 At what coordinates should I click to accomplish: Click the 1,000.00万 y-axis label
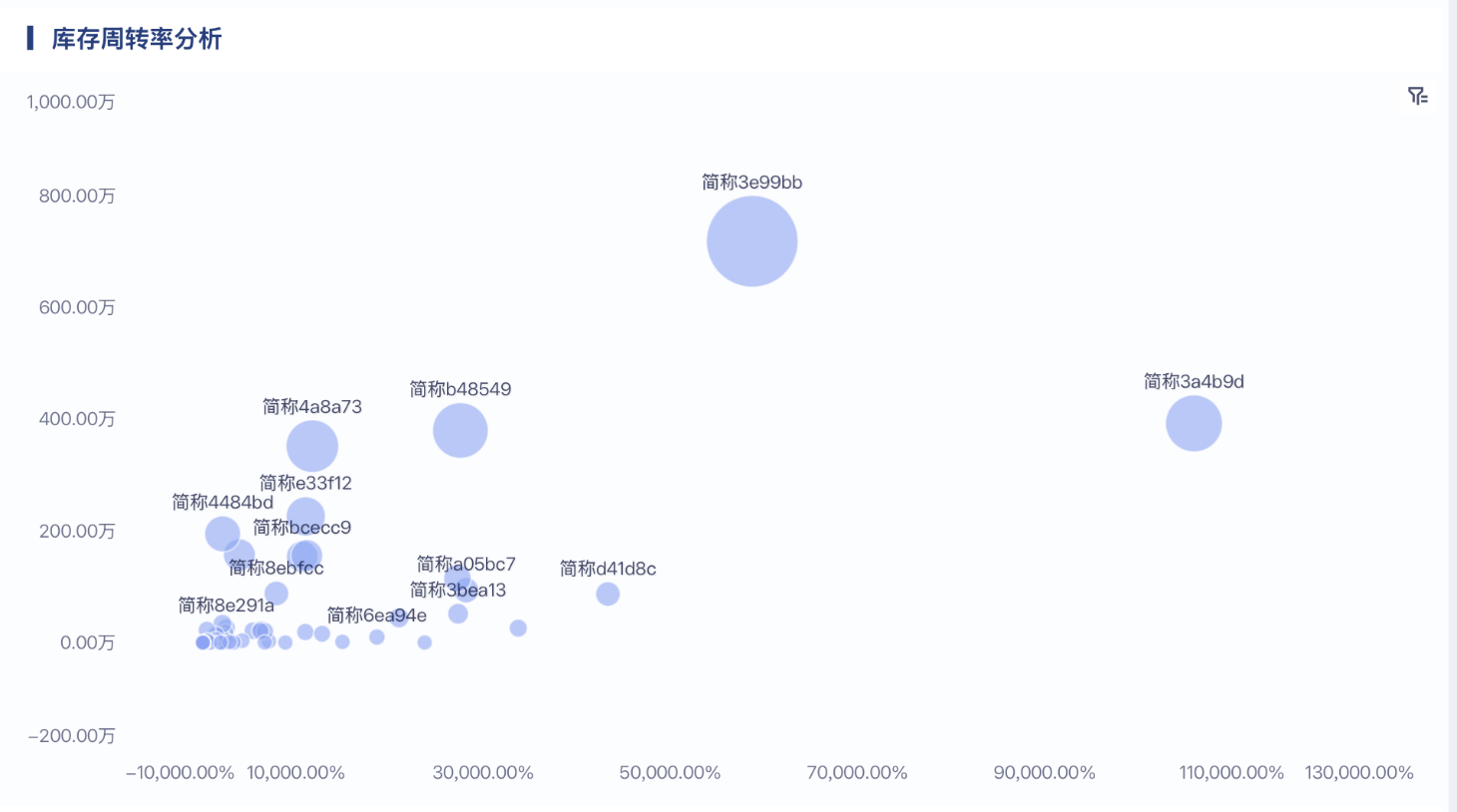71,102
